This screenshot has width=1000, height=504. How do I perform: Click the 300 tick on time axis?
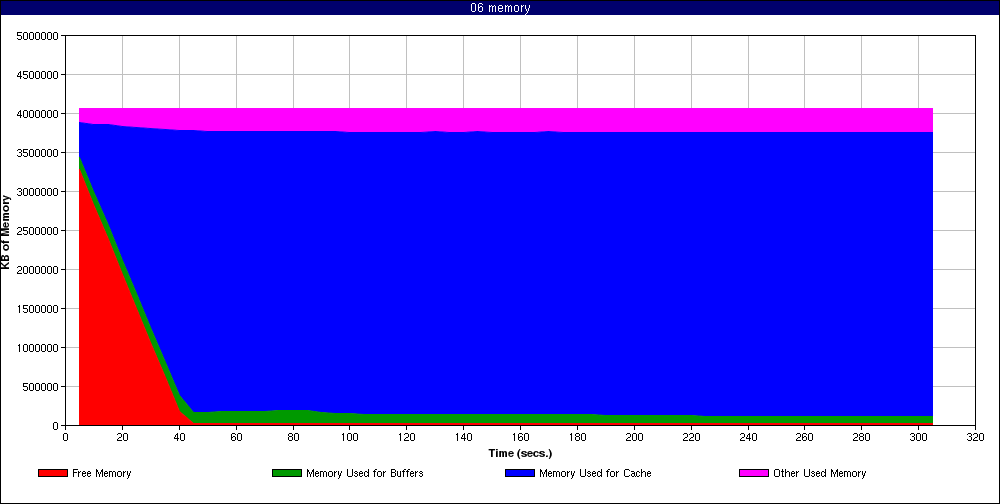click(918, 438)
